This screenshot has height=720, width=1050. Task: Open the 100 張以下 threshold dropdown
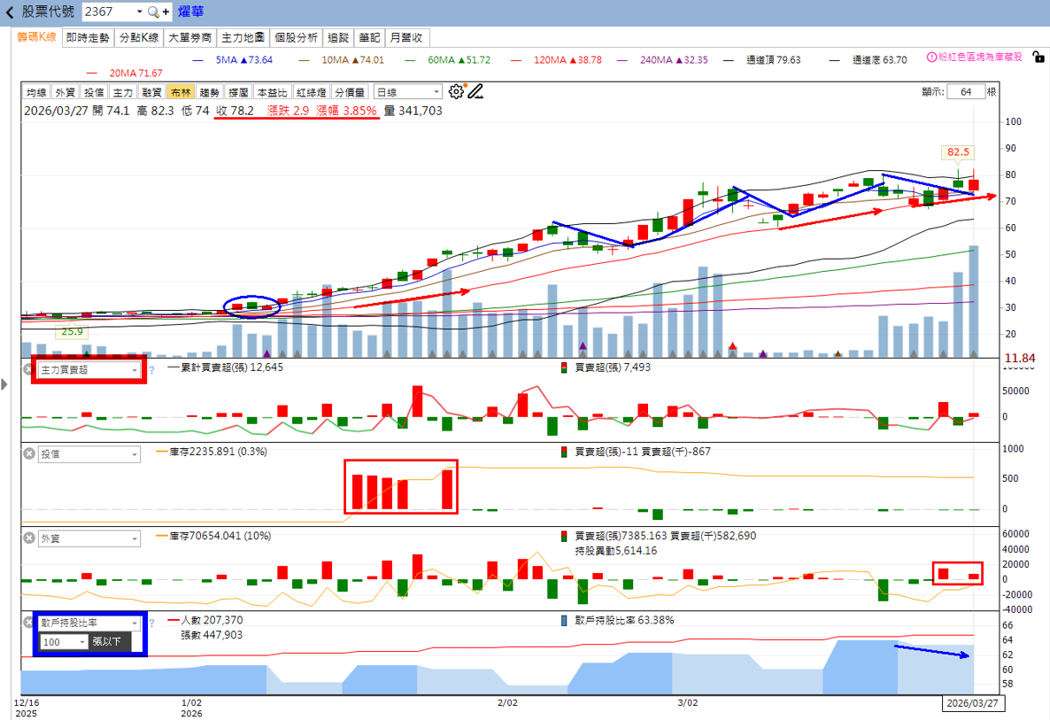tap(64, 642)
